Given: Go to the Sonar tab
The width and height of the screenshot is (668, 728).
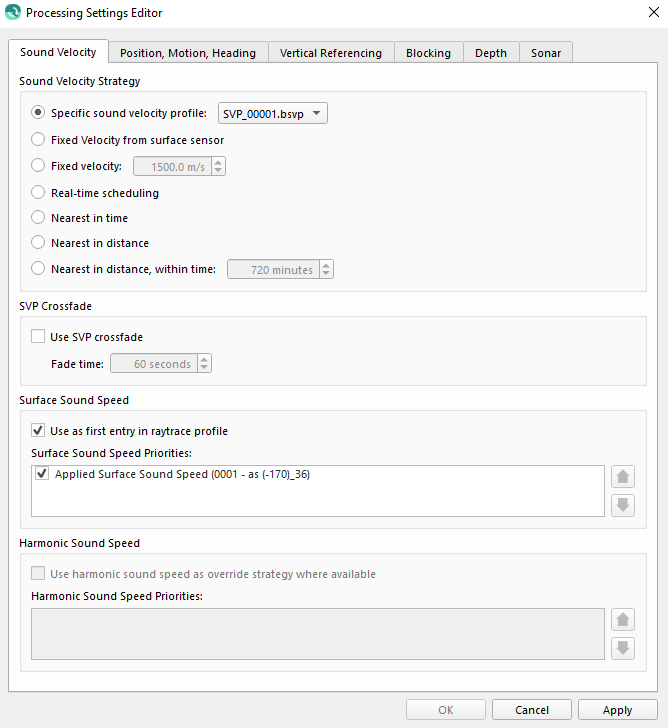Looking at the screenshot, I should click(546, 53).
